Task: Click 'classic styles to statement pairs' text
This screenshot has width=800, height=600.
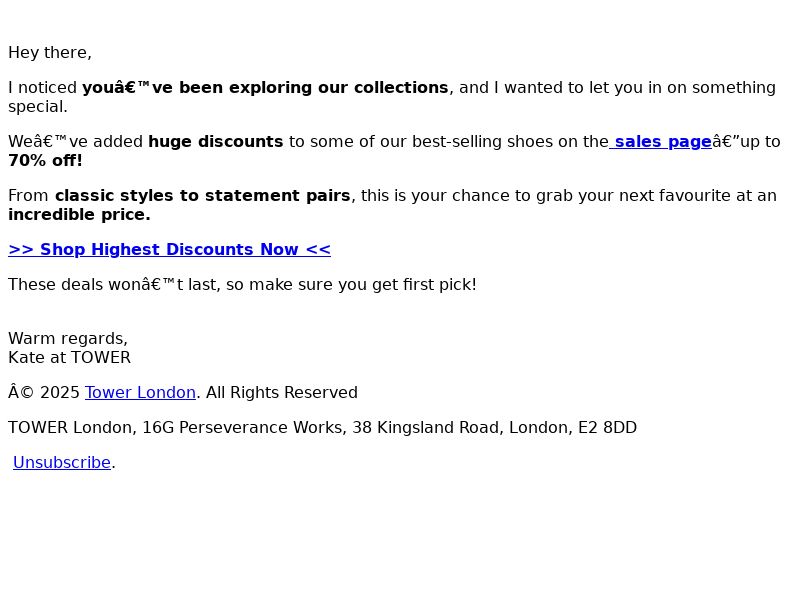Action: click(x=203, y=196)
